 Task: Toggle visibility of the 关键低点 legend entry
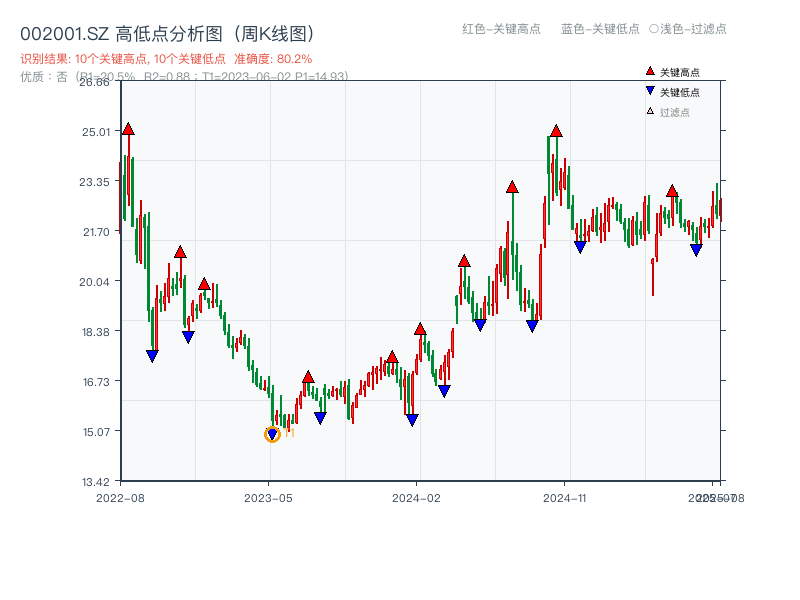tap(680, 90)
